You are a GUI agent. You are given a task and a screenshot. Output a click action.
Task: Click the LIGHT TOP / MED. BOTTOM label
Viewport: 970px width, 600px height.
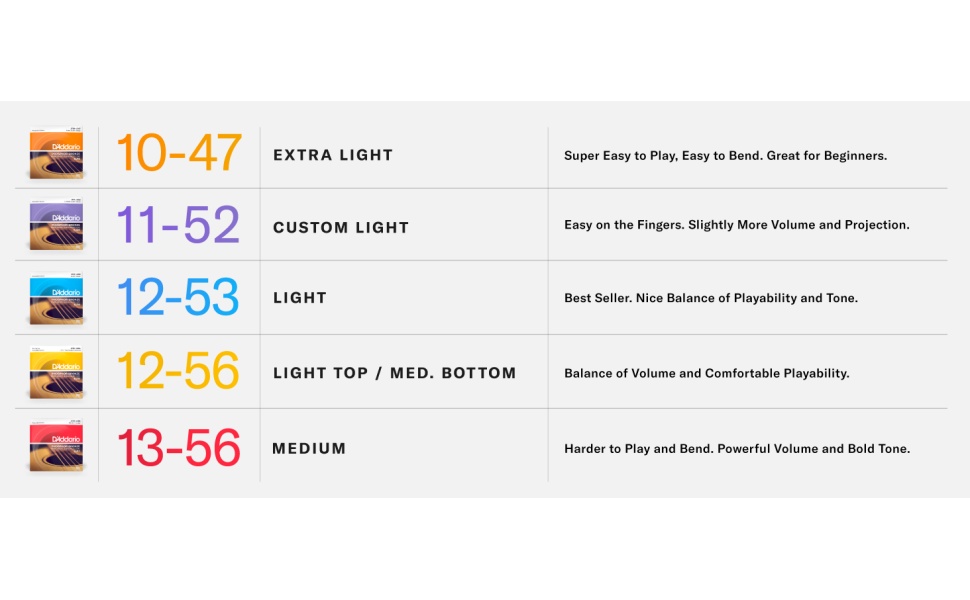(394, 373)
